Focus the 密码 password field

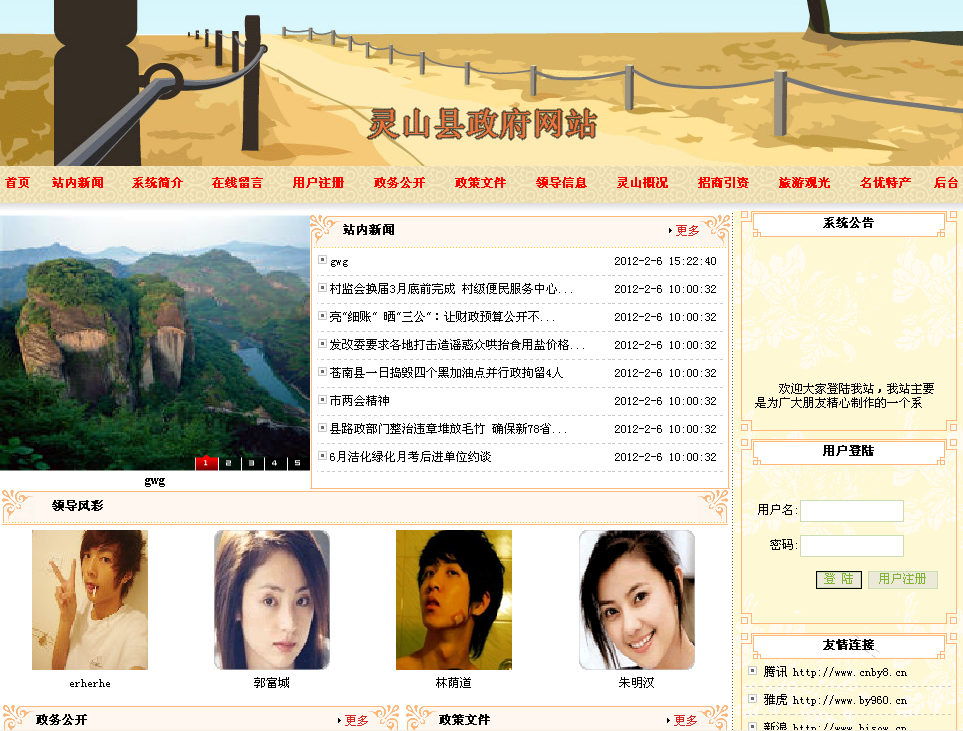coord(852,545)
